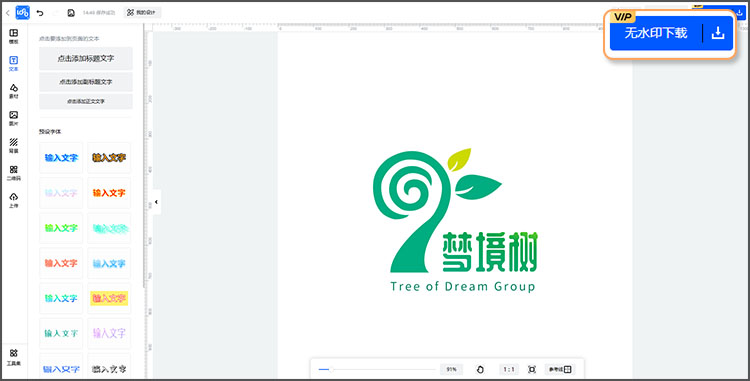Open the 二维码 QR code sidebar tab
This screenshot has height=381, width=750.
pos(14,173)
